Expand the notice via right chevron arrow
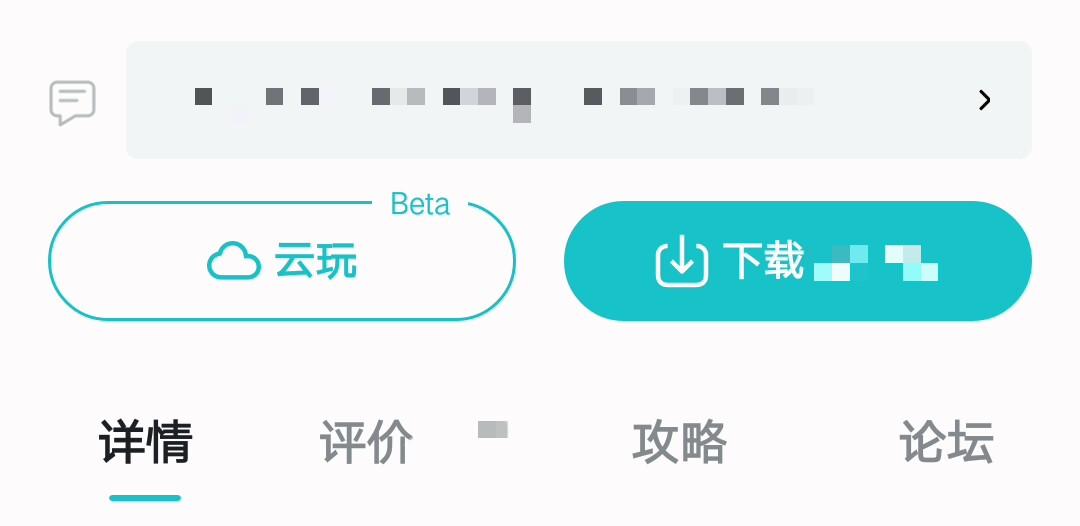This screenshot has height=526, width=1080. [x=984, y=101]
